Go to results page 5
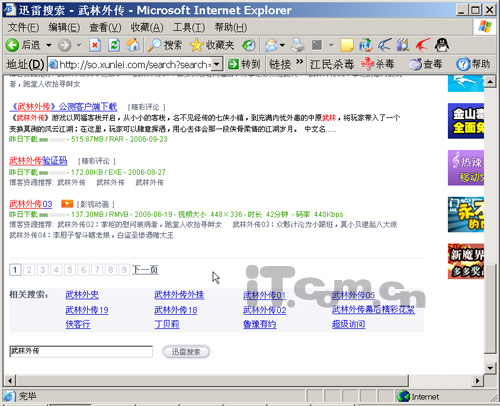Viewport: 500px width, 406px height. pyautogui.click(x=70, y=270)
